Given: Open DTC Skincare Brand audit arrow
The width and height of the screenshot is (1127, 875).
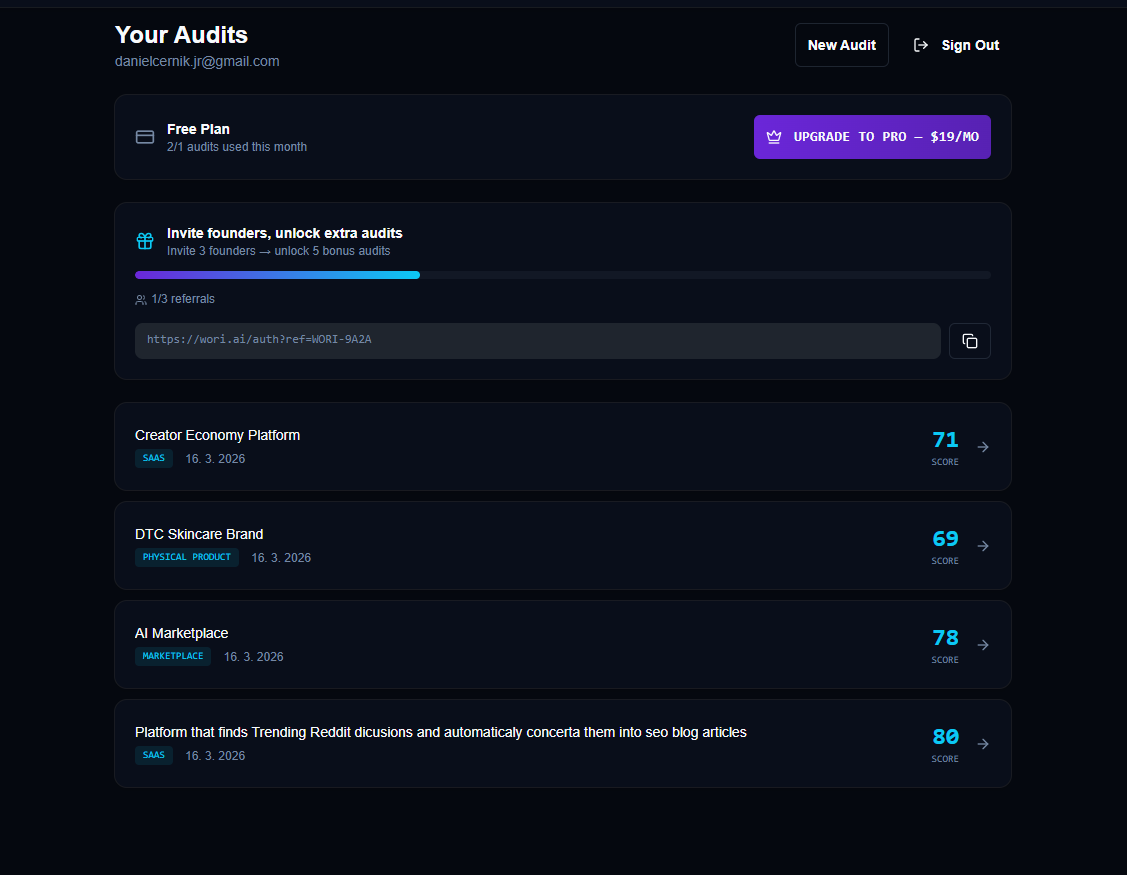Looking at the screenshot, I should coord(983,546).
